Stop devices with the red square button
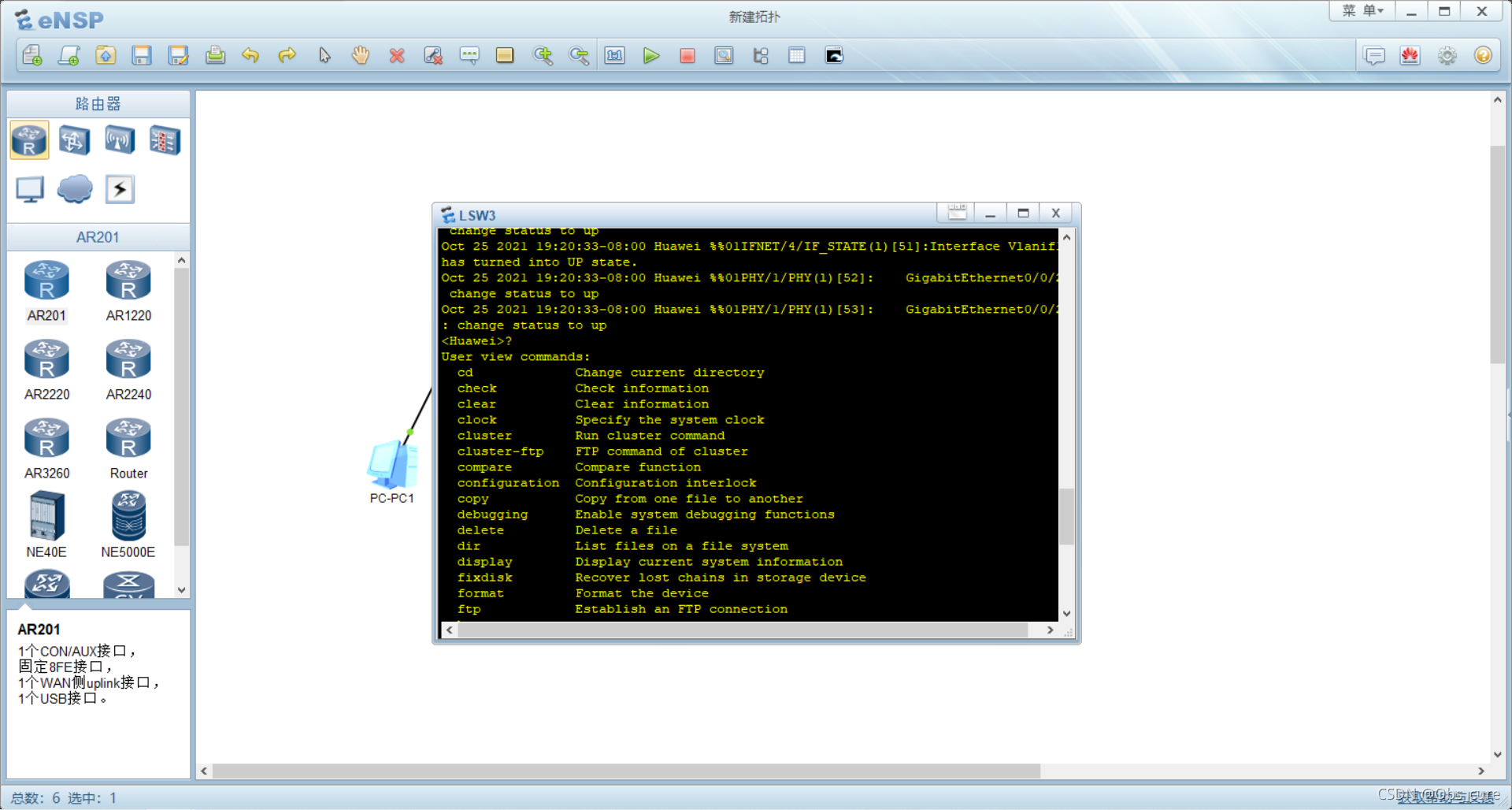Screen dimensions: 1512x810 click(687, 56)
